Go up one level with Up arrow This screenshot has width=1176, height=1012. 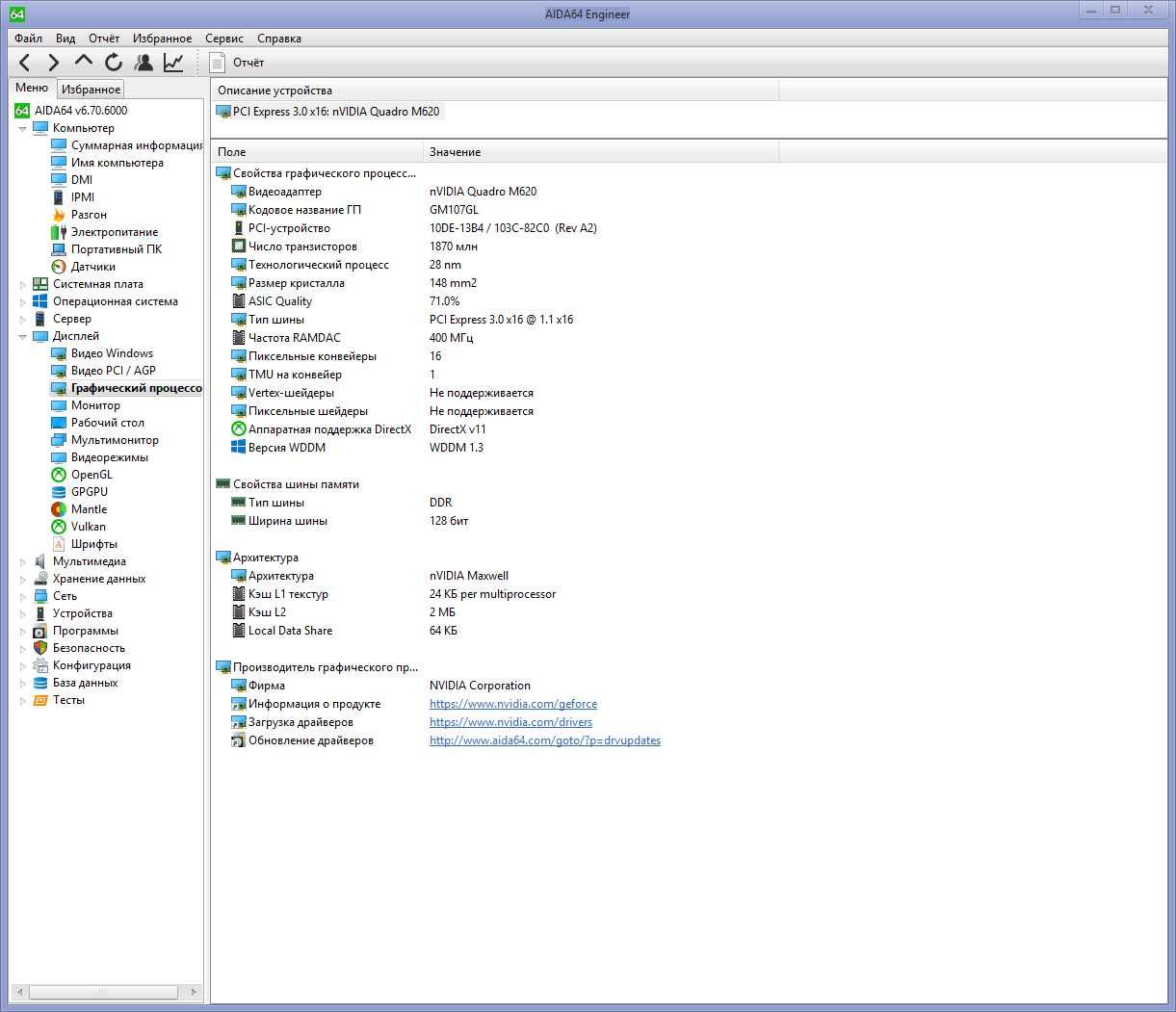point(84,63)
